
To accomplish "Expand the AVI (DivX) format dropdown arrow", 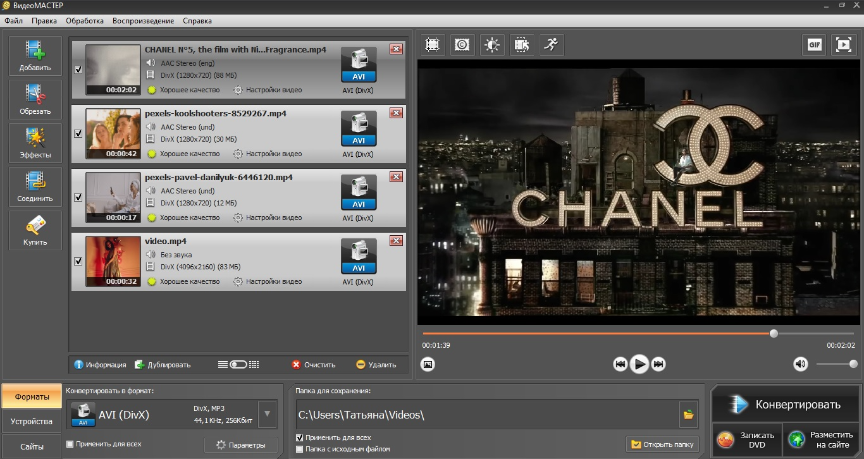I will pos(268,414).
